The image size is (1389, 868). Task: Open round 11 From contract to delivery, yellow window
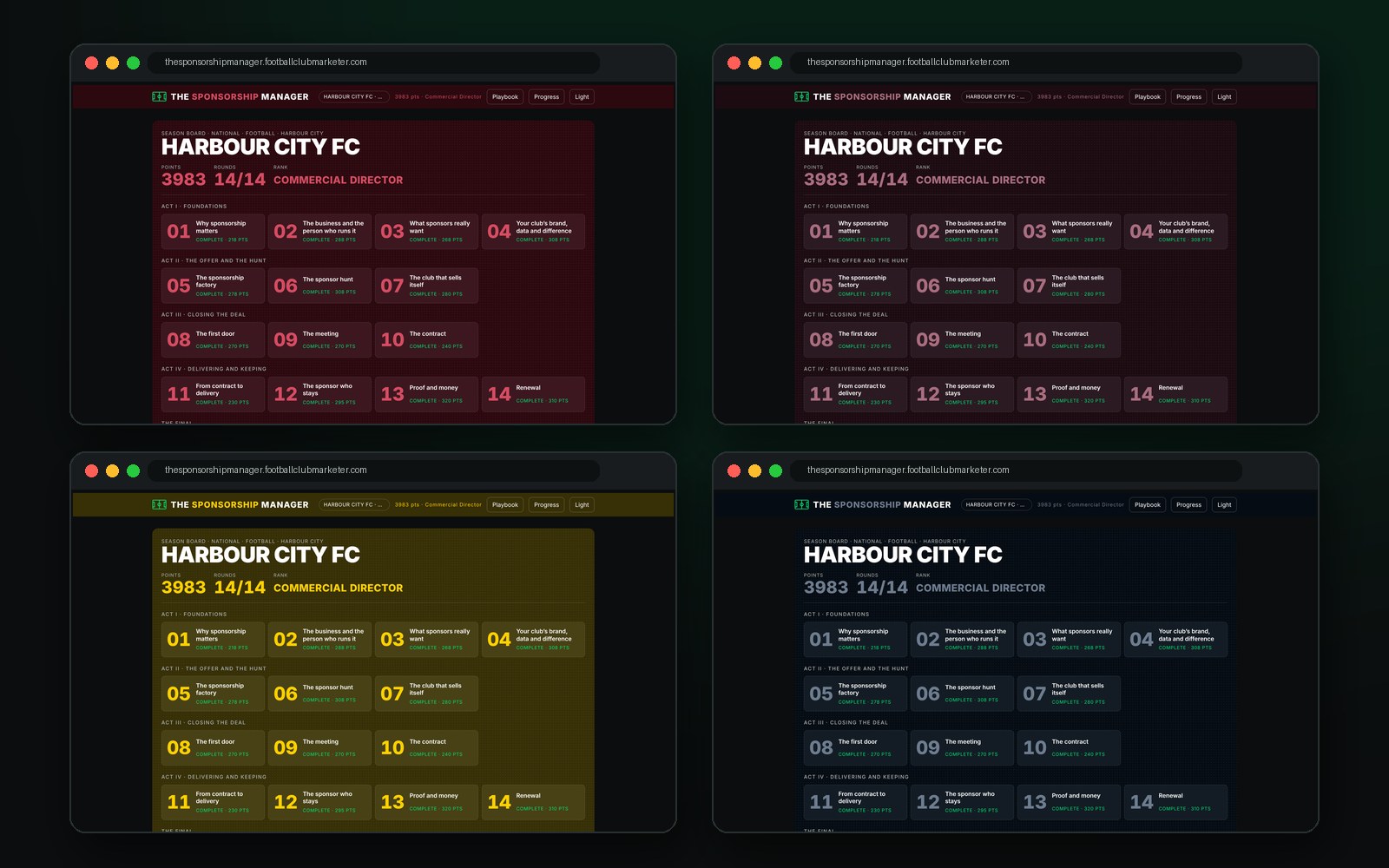(x=213, y=802)
